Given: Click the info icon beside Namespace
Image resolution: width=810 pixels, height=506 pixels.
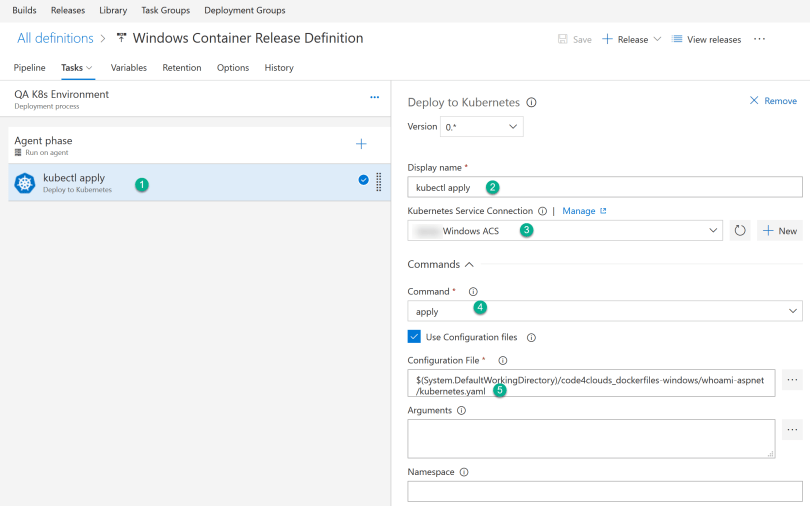Looking at the screenshot, I should point(464,472).
